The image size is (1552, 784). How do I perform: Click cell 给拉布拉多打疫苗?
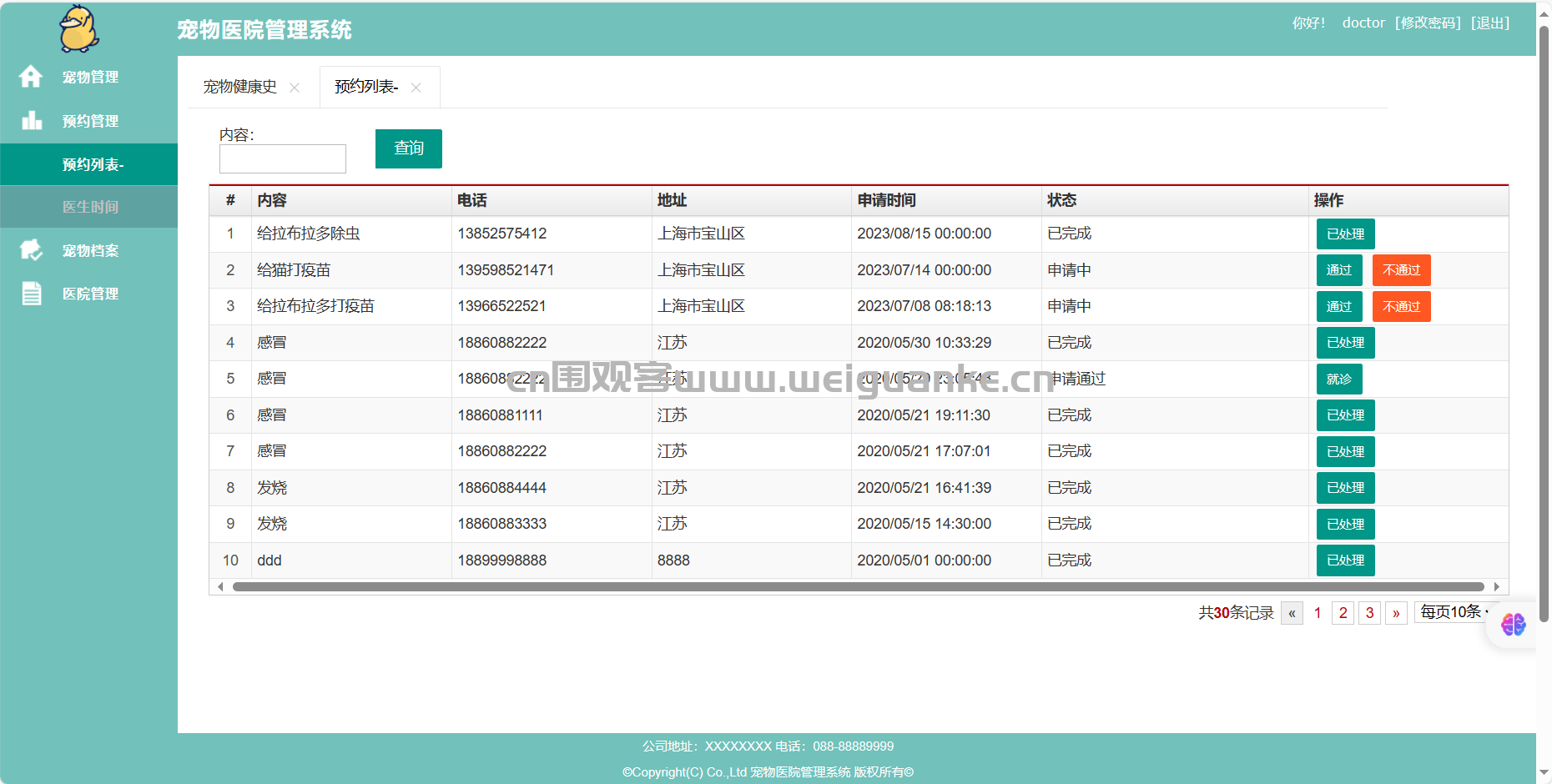[x=315, y=306]
